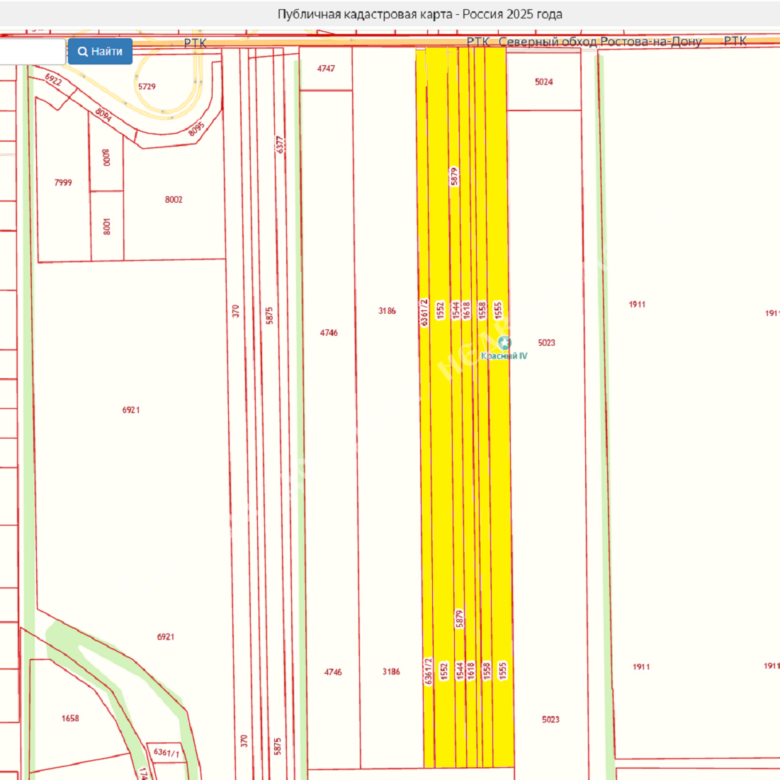Click the search input field
Screen dimensions: 780x780
click(x=32, y=51)
